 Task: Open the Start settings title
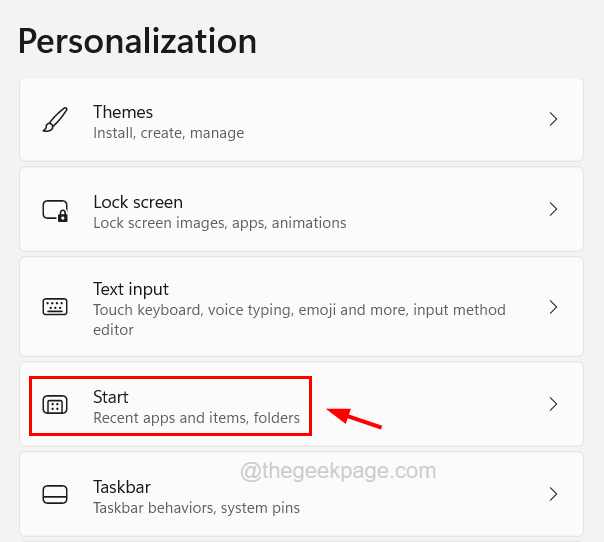click(111, 397)
